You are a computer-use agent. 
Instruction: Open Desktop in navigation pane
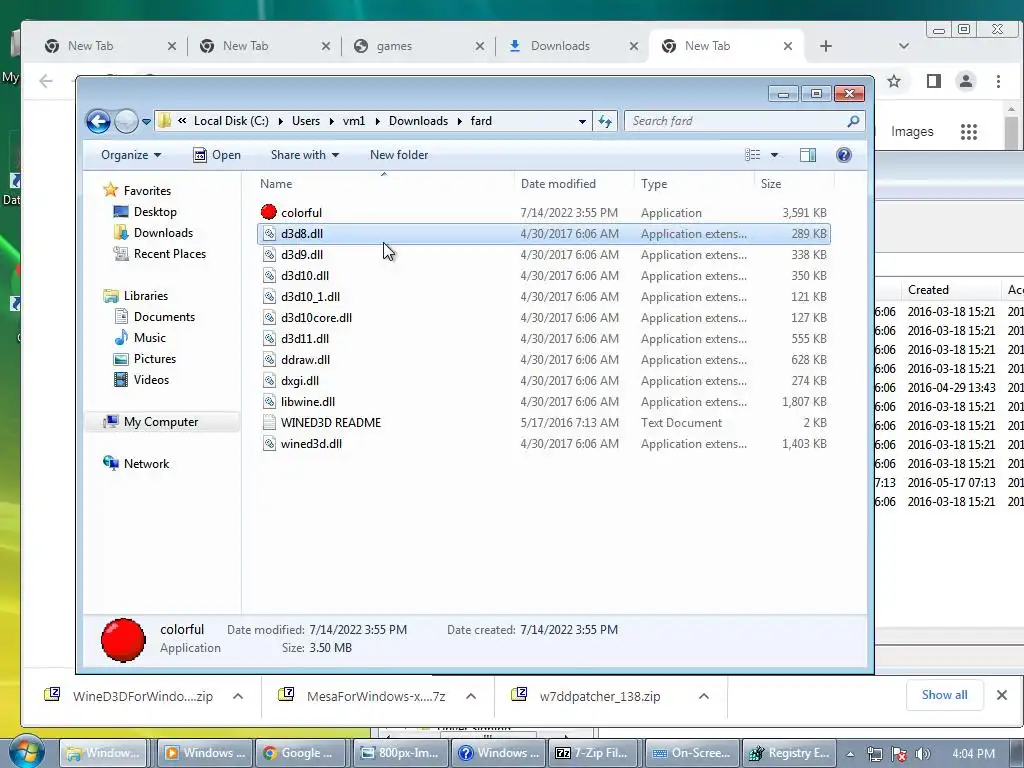155,212
